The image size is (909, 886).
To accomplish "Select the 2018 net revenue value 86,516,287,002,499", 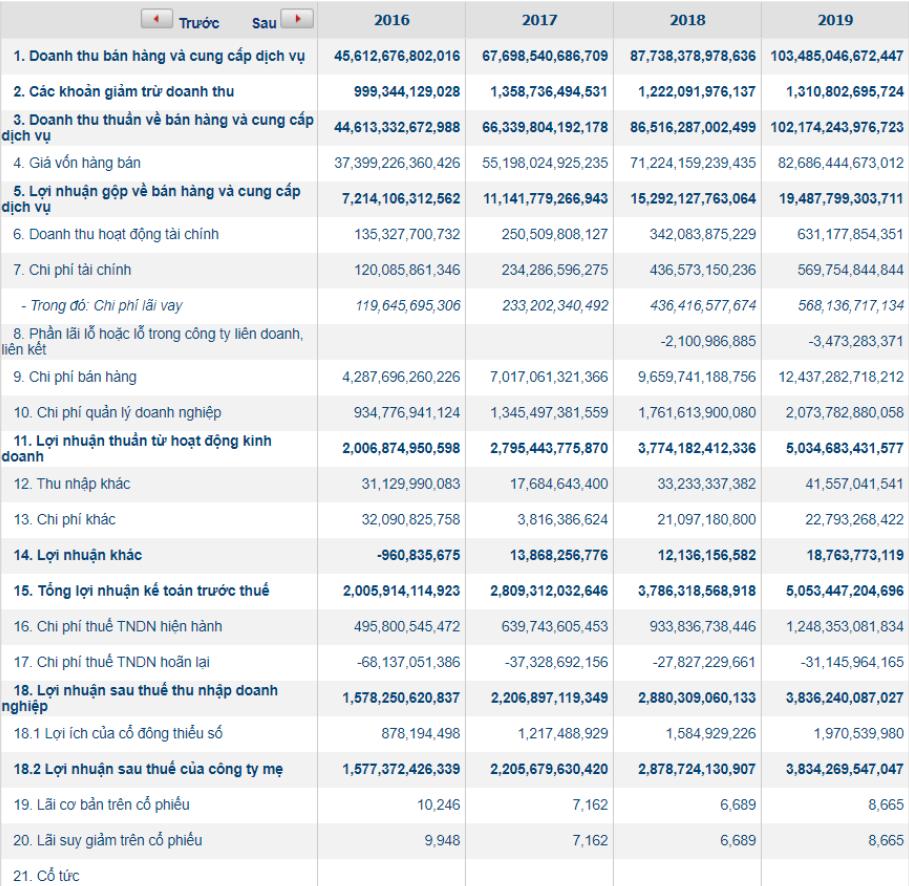I will coord(693,128).
